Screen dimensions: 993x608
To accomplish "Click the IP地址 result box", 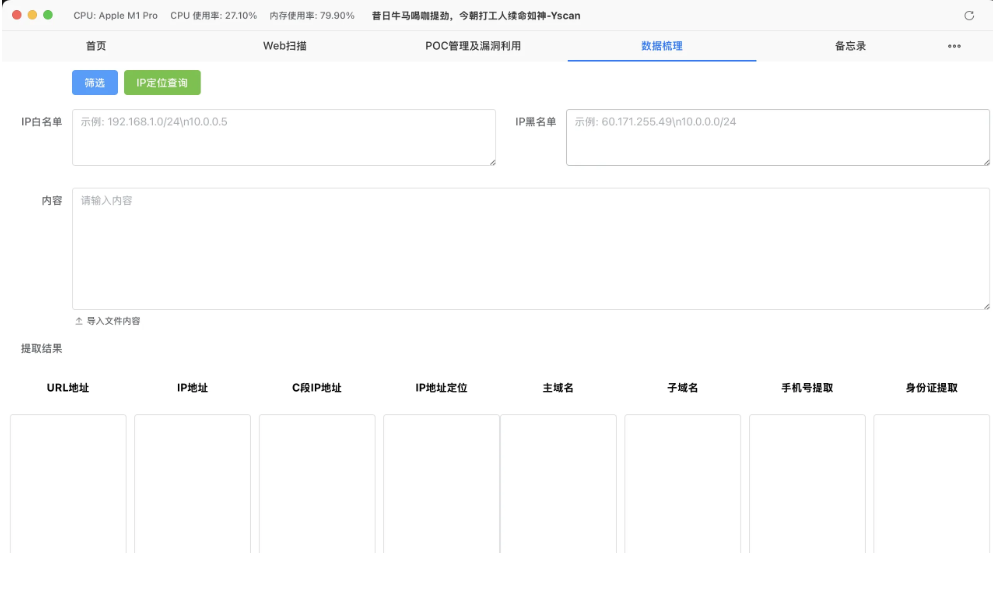I will [x=193, y=484].
